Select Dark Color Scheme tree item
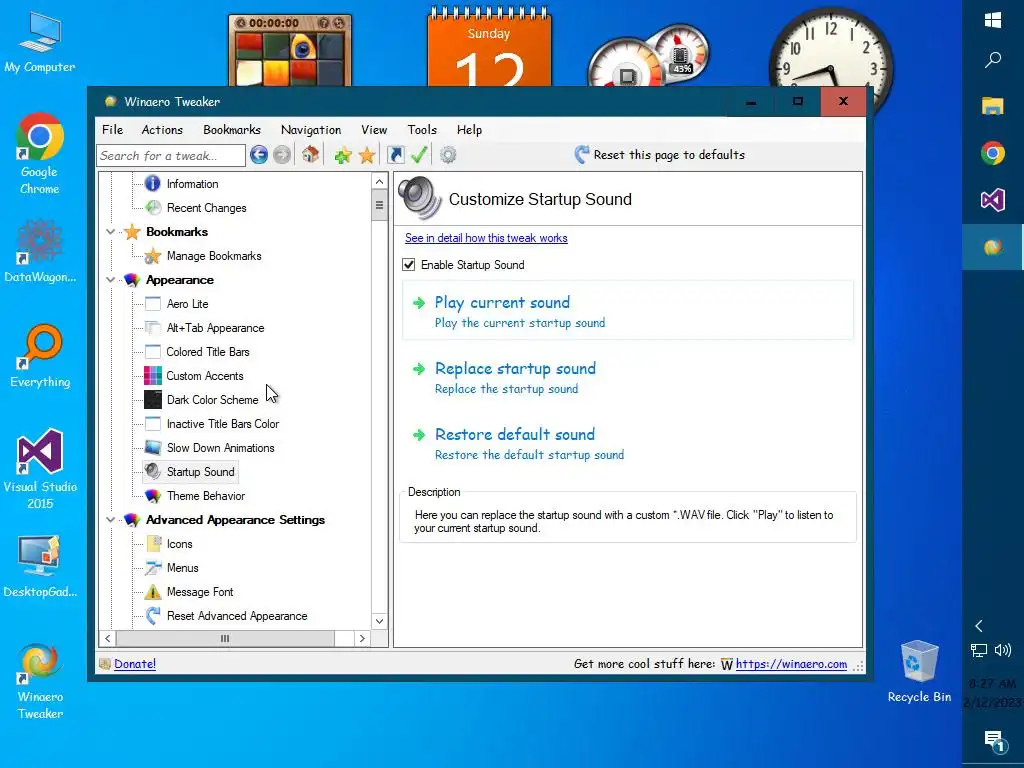Viewport: 1024px width, 768px height. pos(212,400)
